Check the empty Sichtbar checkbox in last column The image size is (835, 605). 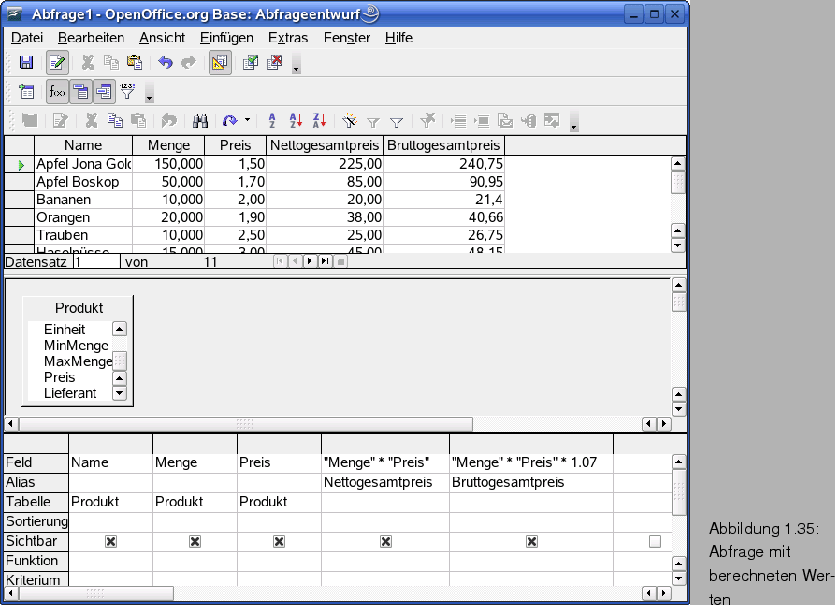click(655, 541)
